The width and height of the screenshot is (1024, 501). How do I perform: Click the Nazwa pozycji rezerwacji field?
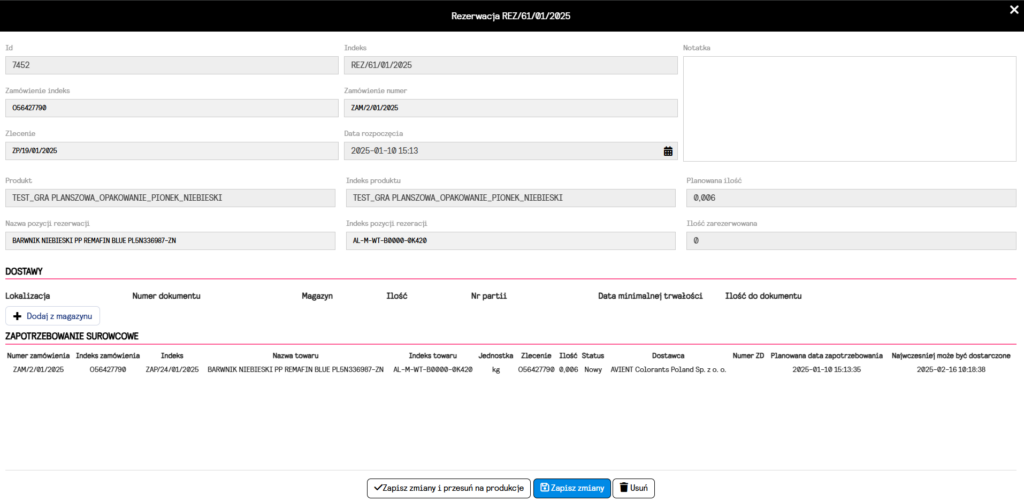(x=171, y=241)
